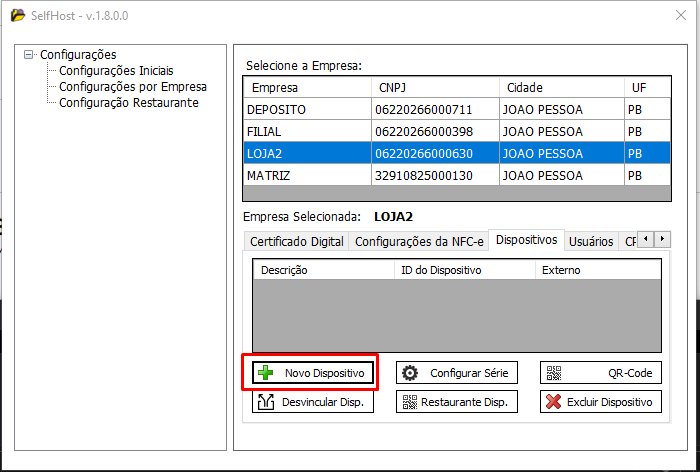
Task: Collapse the Configurações tree node
Action: 29,55
